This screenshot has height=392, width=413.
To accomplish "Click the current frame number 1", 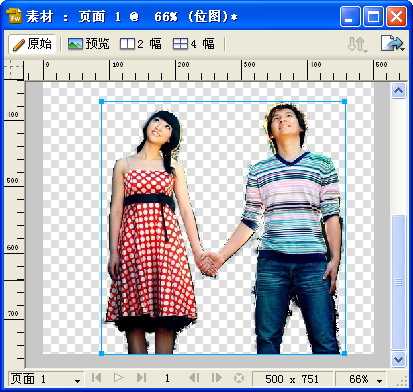I will 167,378.
